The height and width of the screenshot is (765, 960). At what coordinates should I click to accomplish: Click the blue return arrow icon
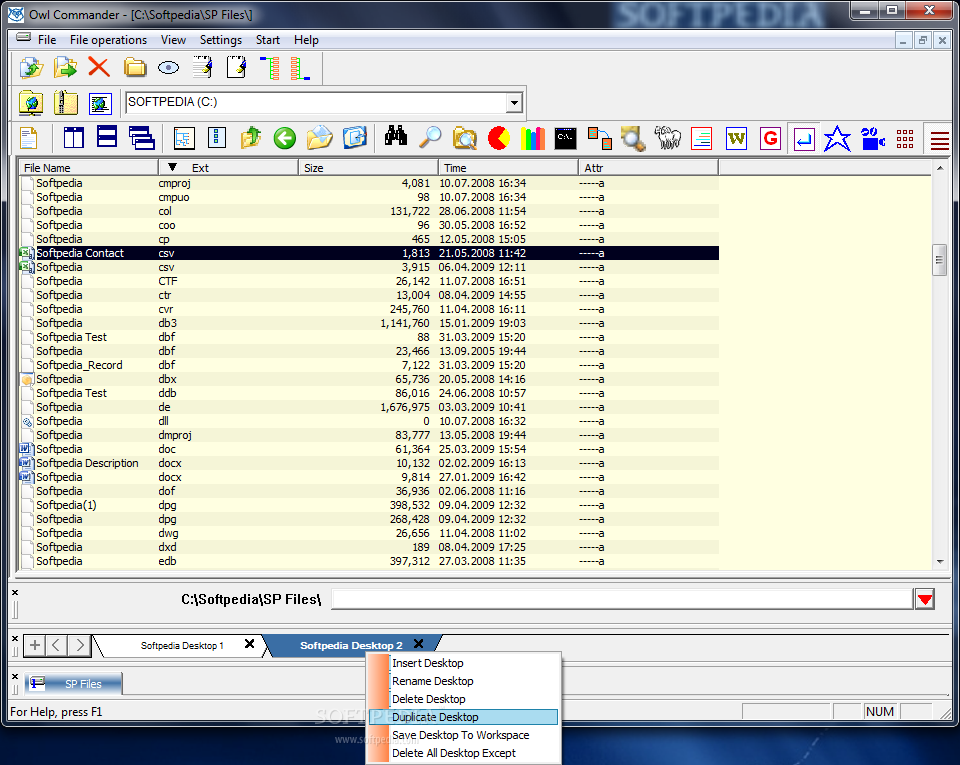804,139
